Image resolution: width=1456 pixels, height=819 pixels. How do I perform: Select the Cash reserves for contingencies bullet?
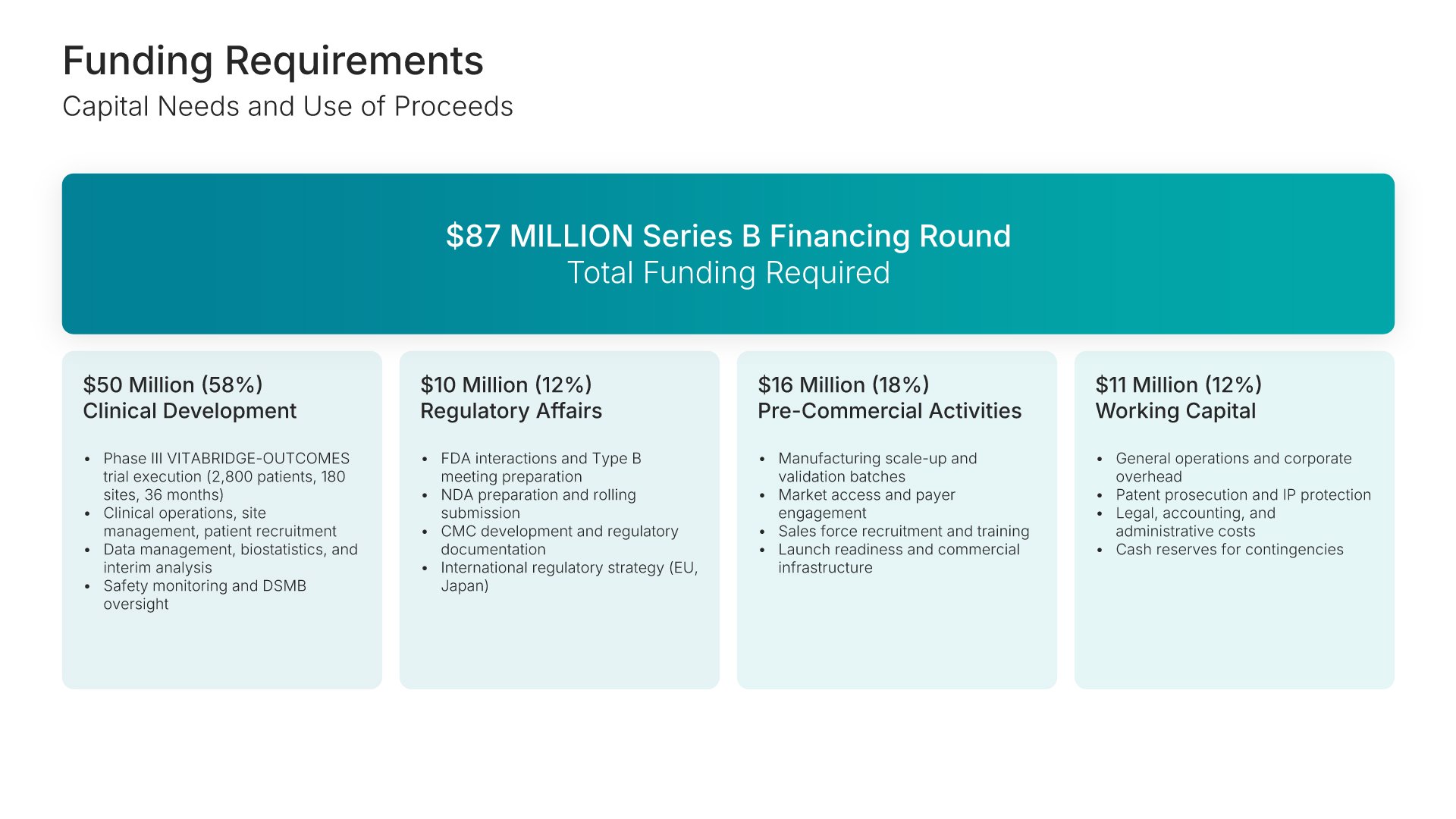(1229, 549)
